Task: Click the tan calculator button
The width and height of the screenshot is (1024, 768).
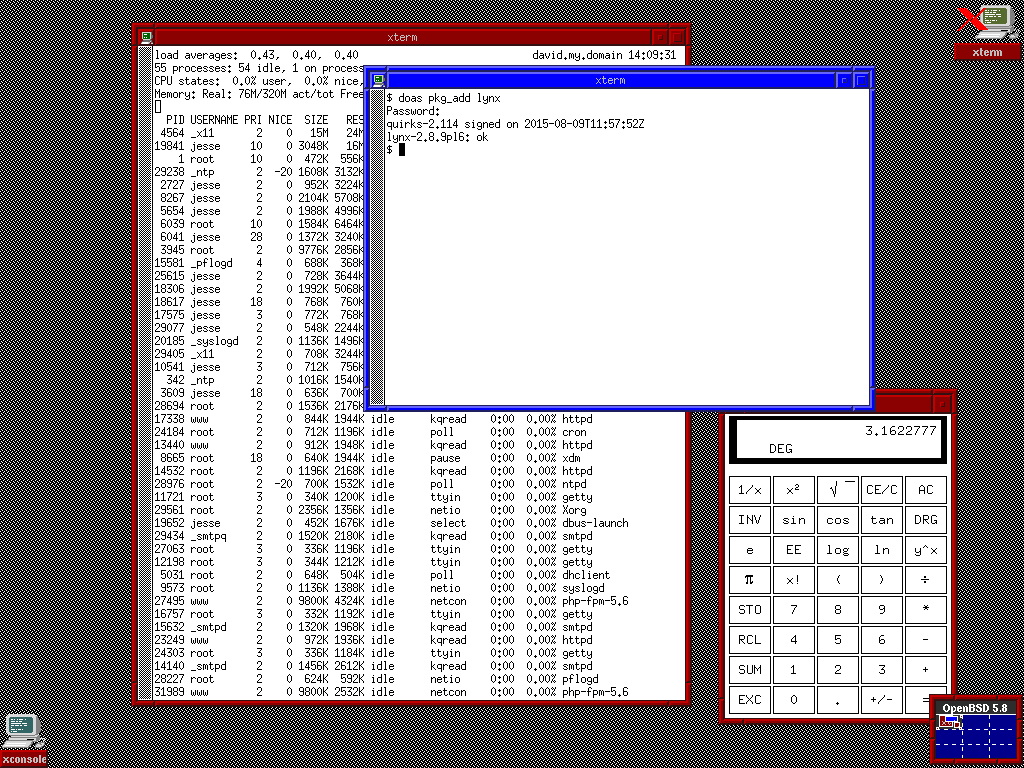Action: pos(882,520)
